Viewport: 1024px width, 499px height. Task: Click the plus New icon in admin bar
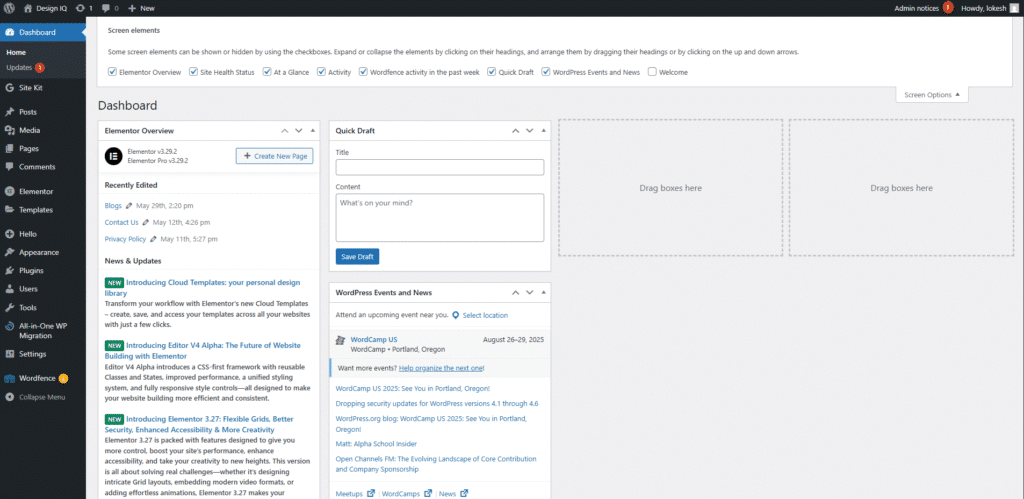(x=131, y=8)
